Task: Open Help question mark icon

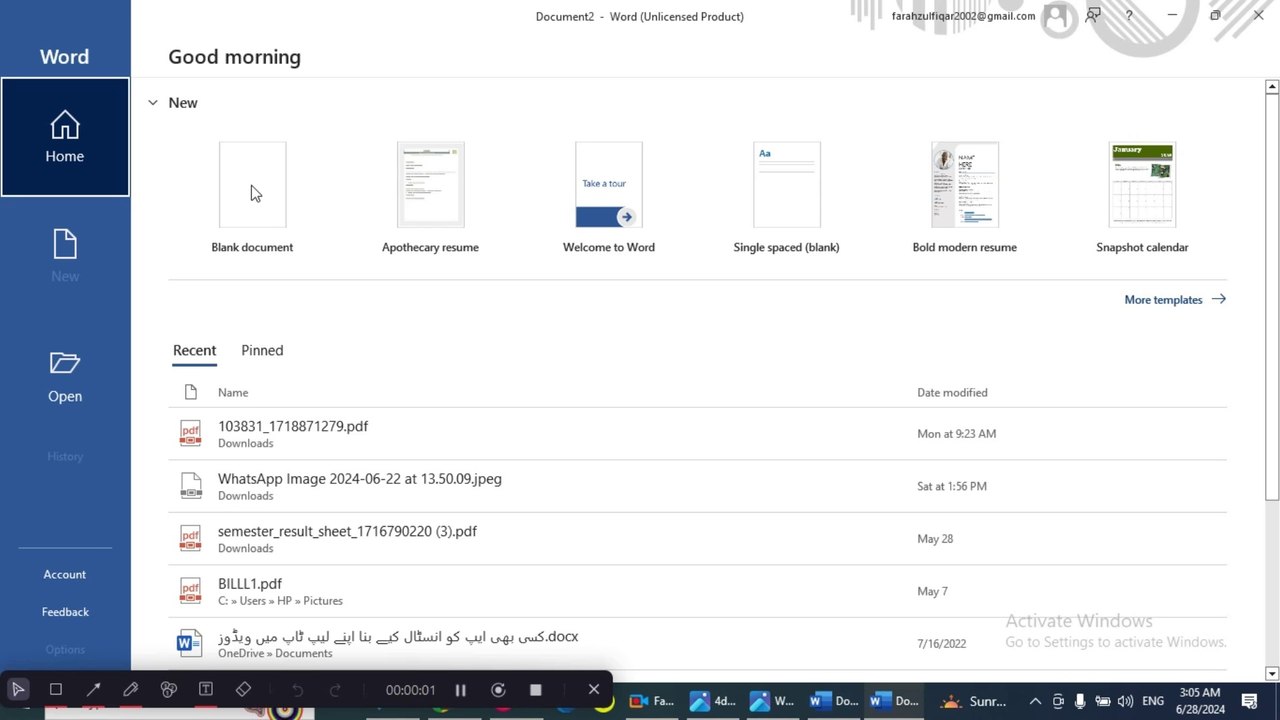Action: pos(1129,15)
